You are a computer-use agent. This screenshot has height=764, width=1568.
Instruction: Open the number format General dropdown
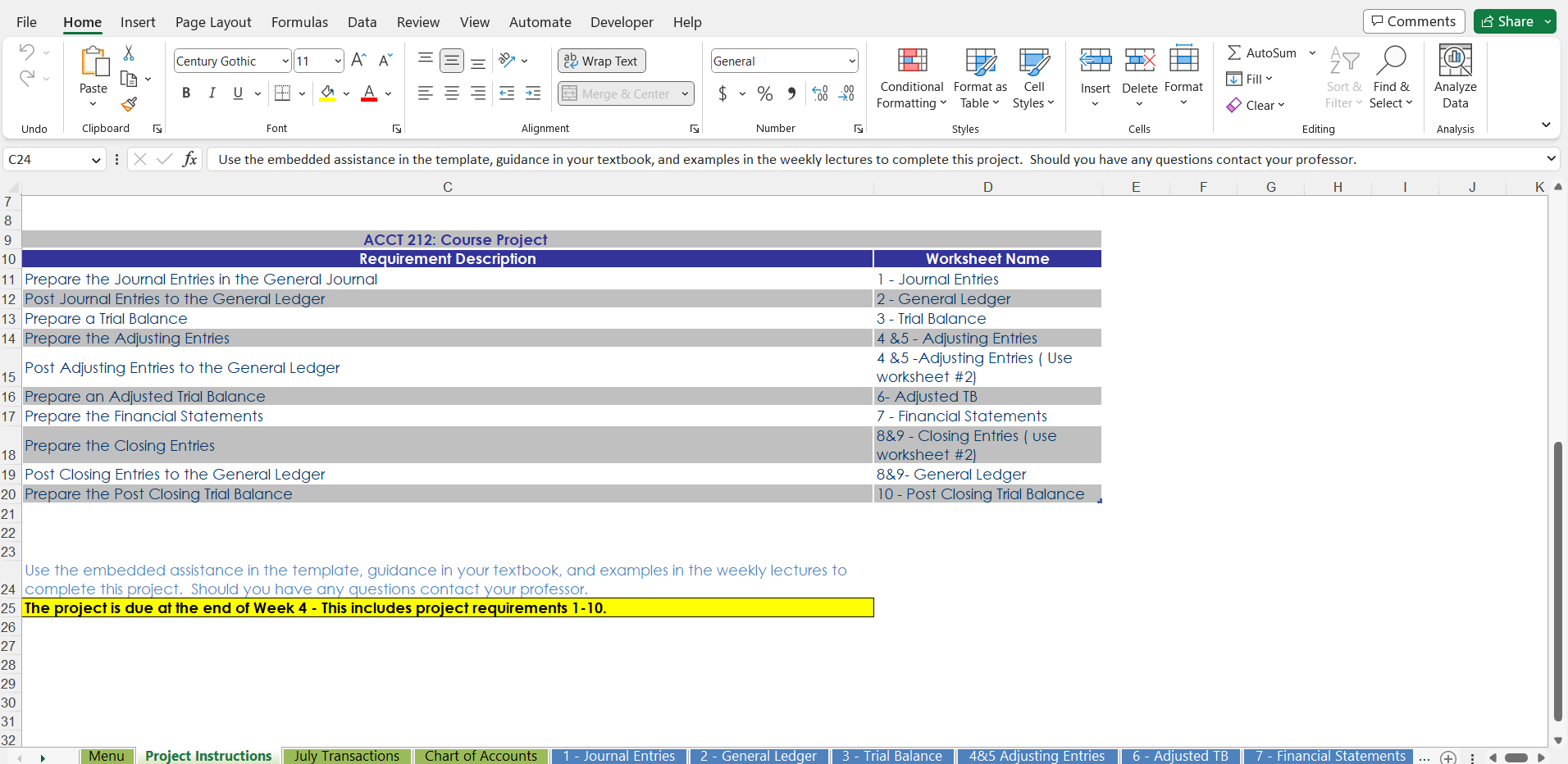852,61
